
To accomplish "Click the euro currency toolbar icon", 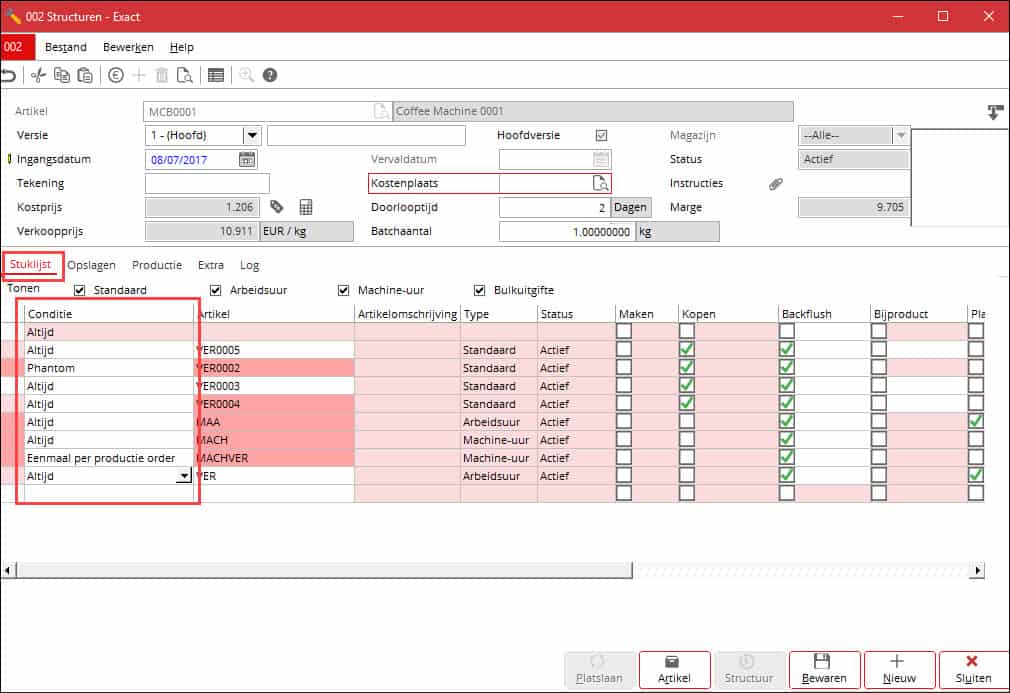I will (116, 75).
